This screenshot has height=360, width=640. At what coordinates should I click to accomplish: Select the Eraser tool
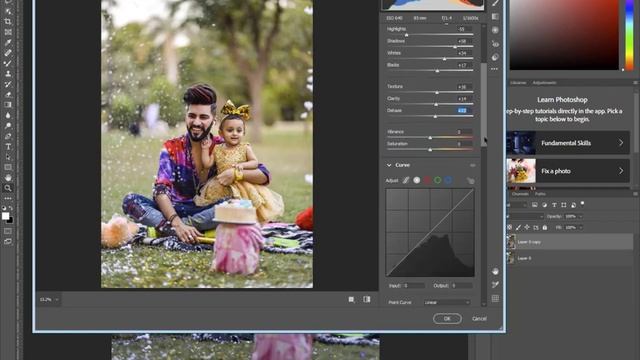[x=8, y=94]
